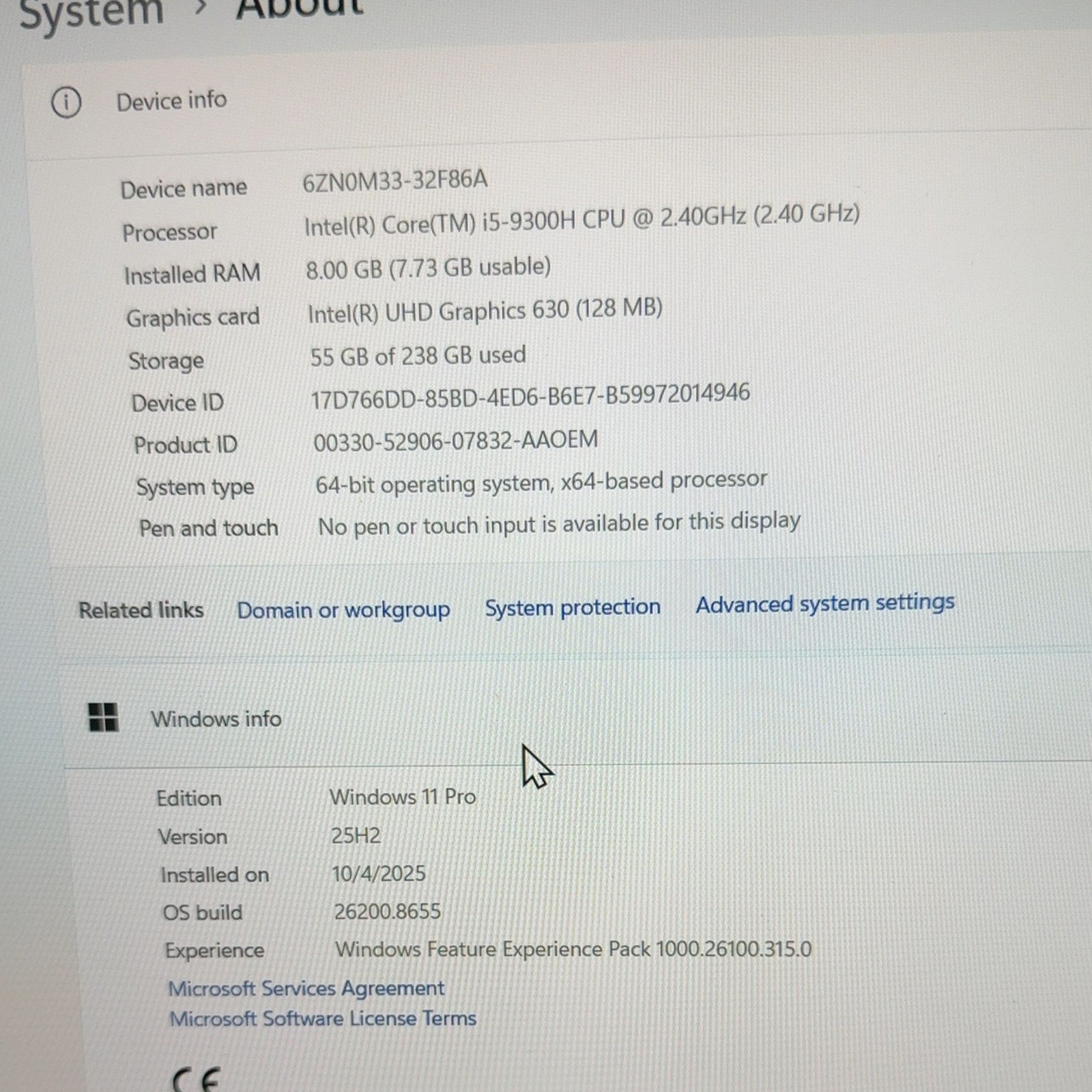Viewport: 1092px width, 1092px height.
Task: Click the Related links label
Action: (141, 609)
